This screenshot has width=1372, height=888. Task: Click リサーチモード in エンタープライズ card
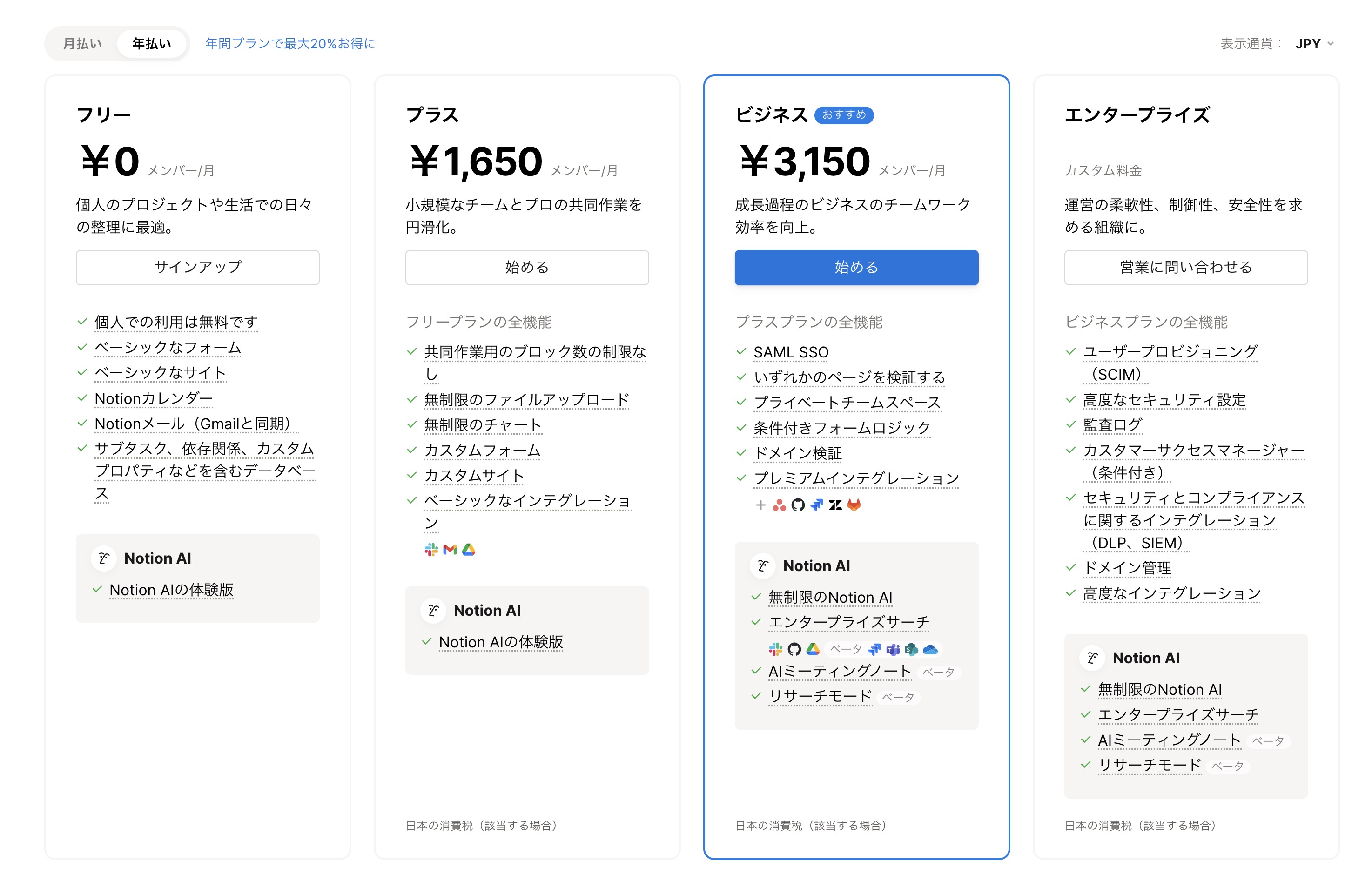(x=1150, y=765)
